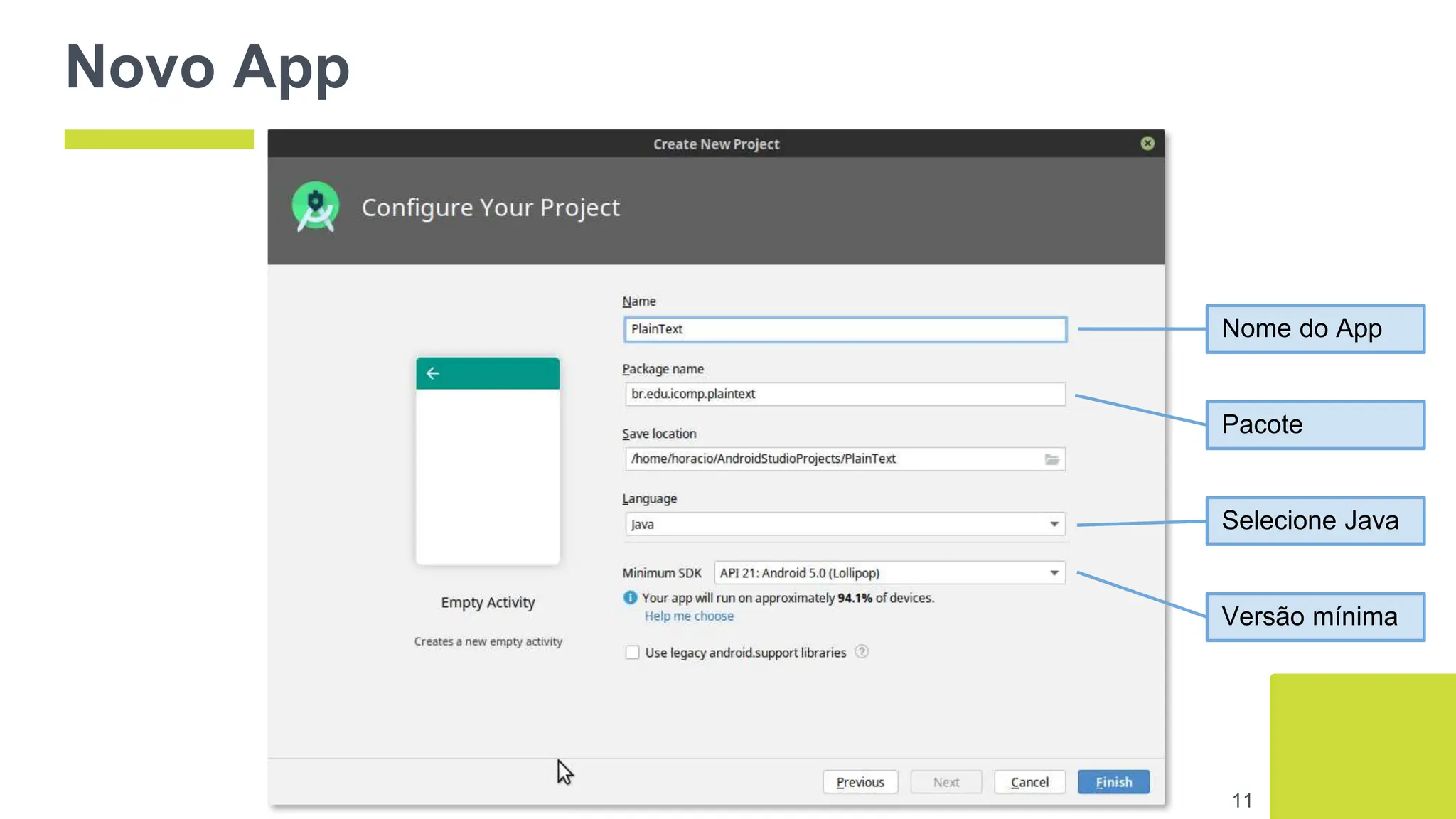Click the Save location path field

(832, 459)
